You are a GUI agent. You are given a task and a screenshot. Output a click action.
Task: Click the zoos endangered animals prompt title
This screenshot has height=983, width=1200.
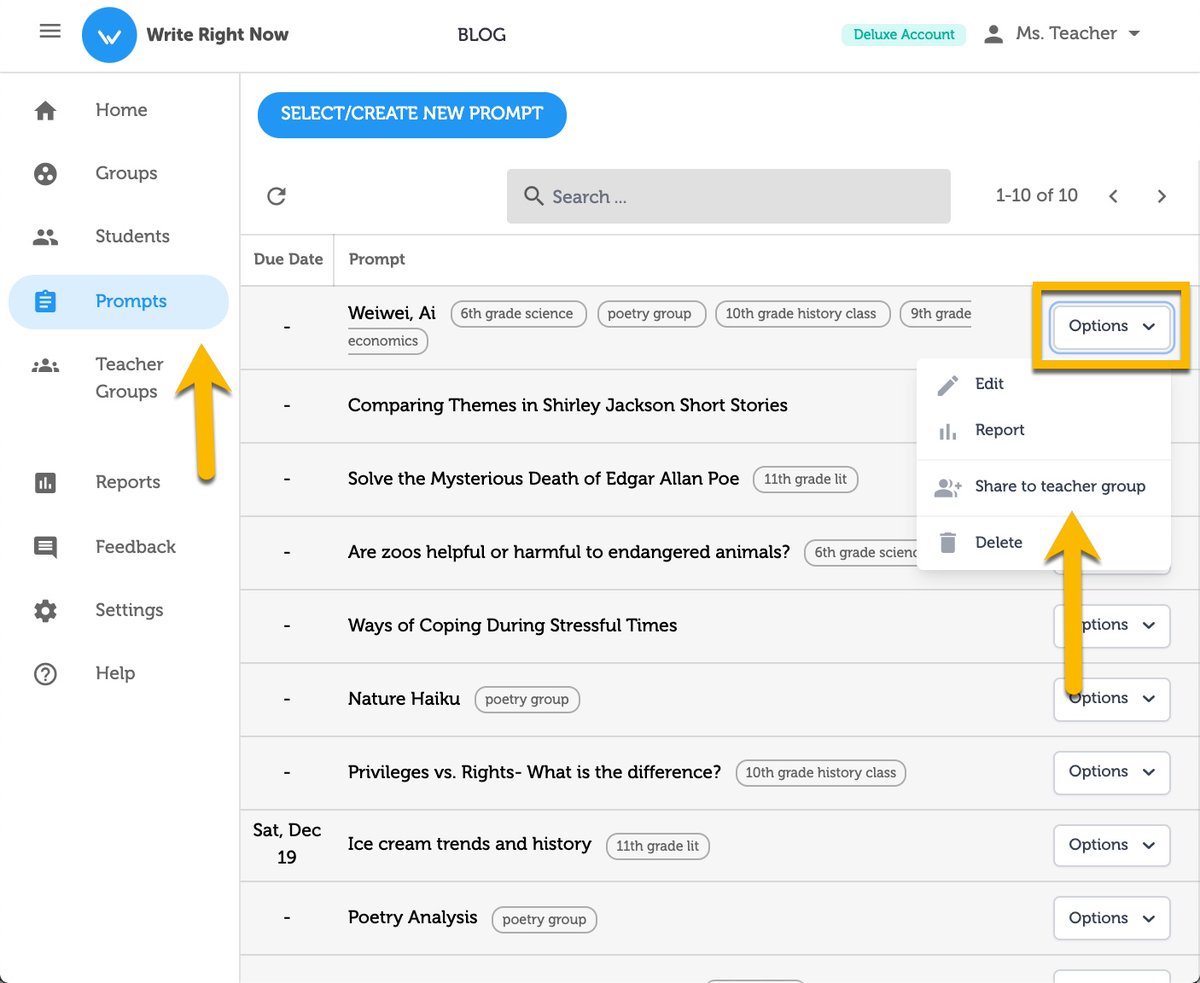pos(569,552)
